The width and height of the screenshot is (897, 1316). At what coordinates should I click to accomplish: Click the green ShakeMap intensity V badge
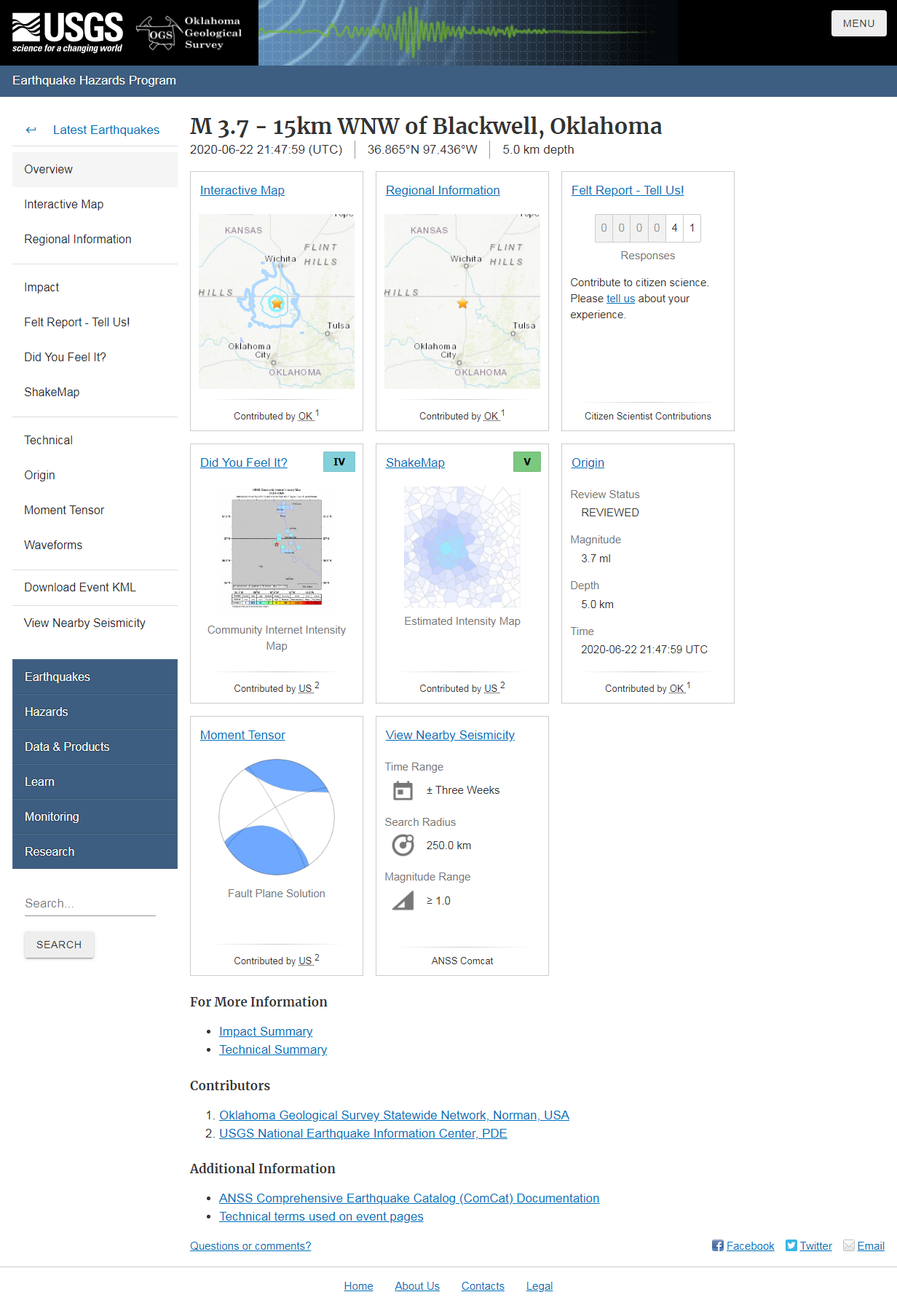[x=526, y=462]
